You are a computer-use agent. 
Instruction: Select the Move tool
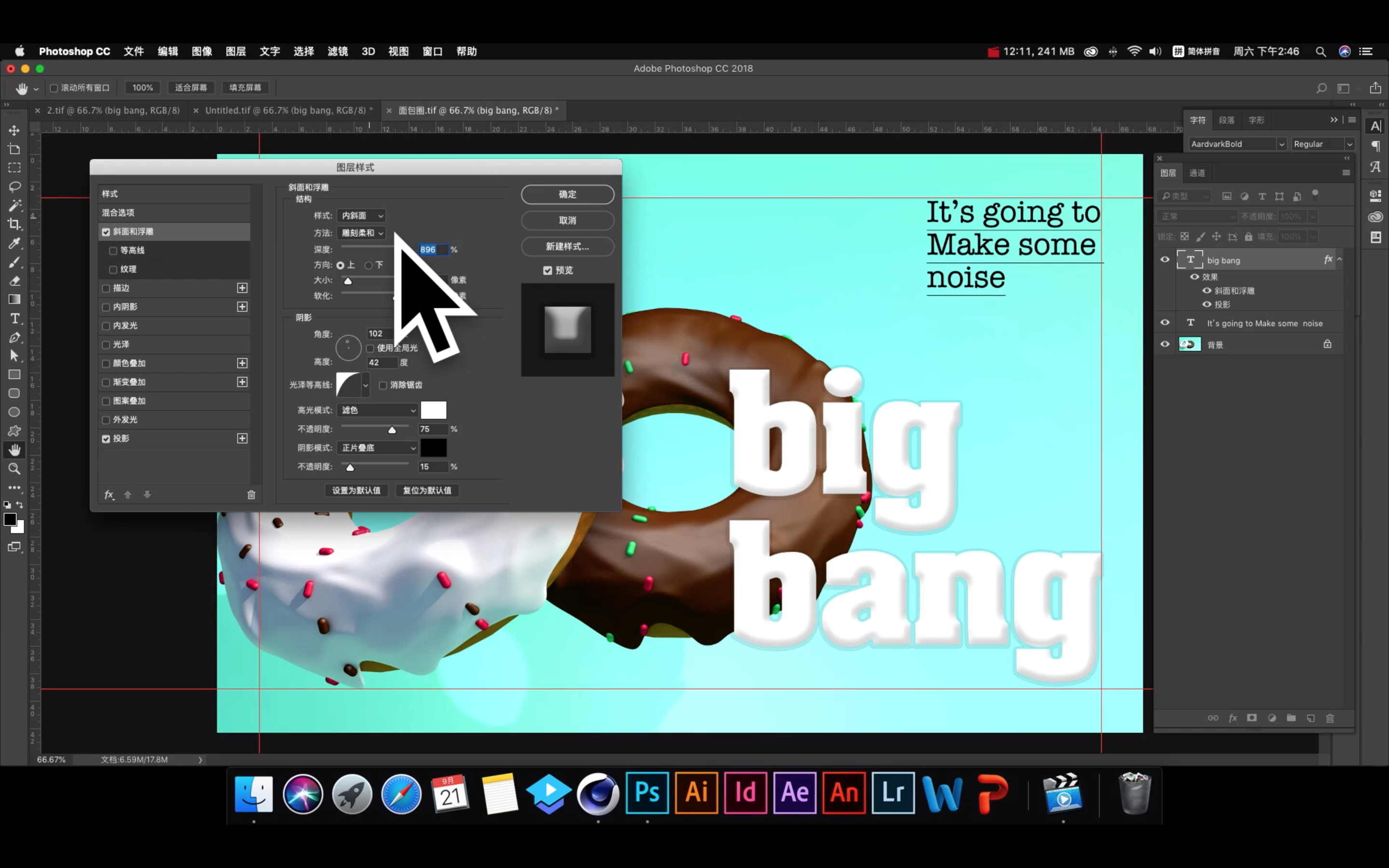point(14,130)
